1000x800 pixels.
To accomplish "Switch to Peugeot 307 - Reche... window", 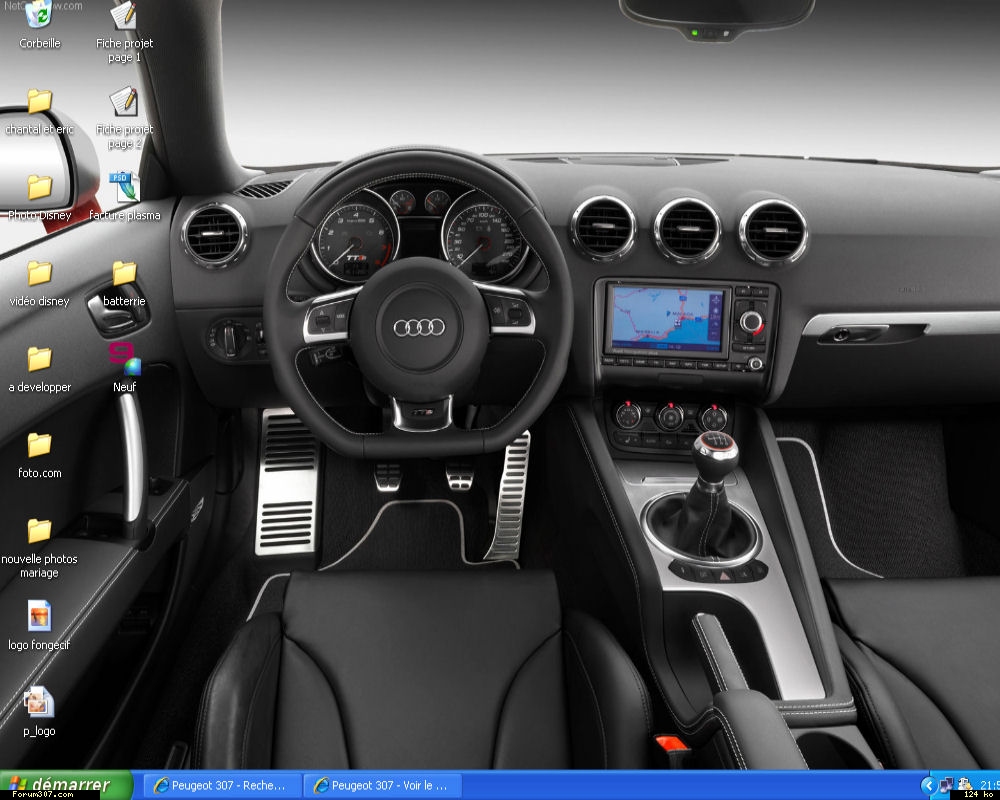I will tap(221, 785).
